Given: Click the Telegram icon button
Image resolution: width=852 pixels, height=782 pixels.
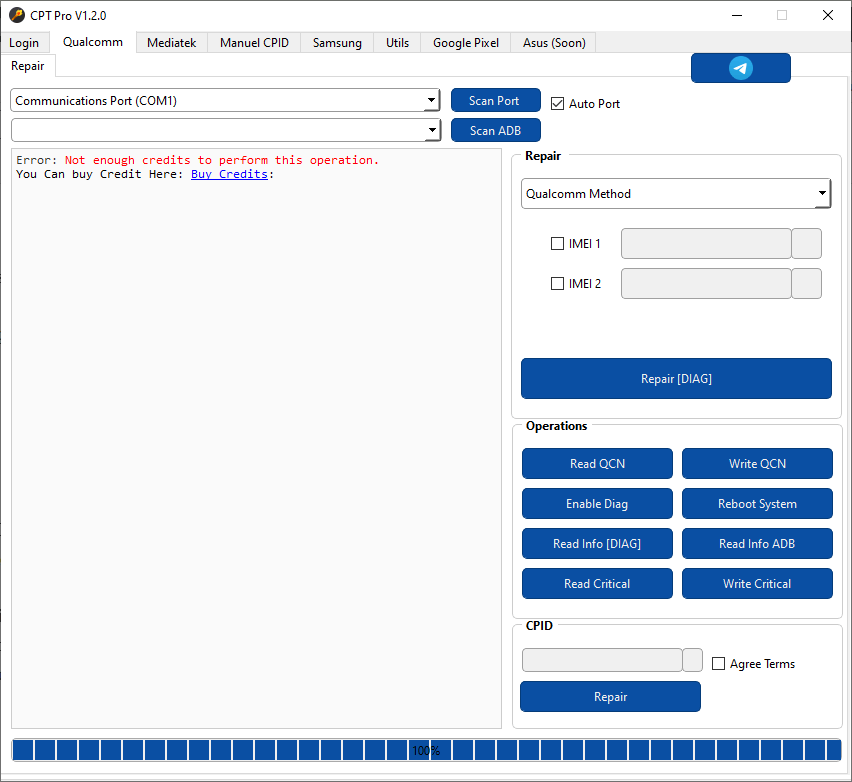Looking at the screenshot, I should click(x=740, y=68).
